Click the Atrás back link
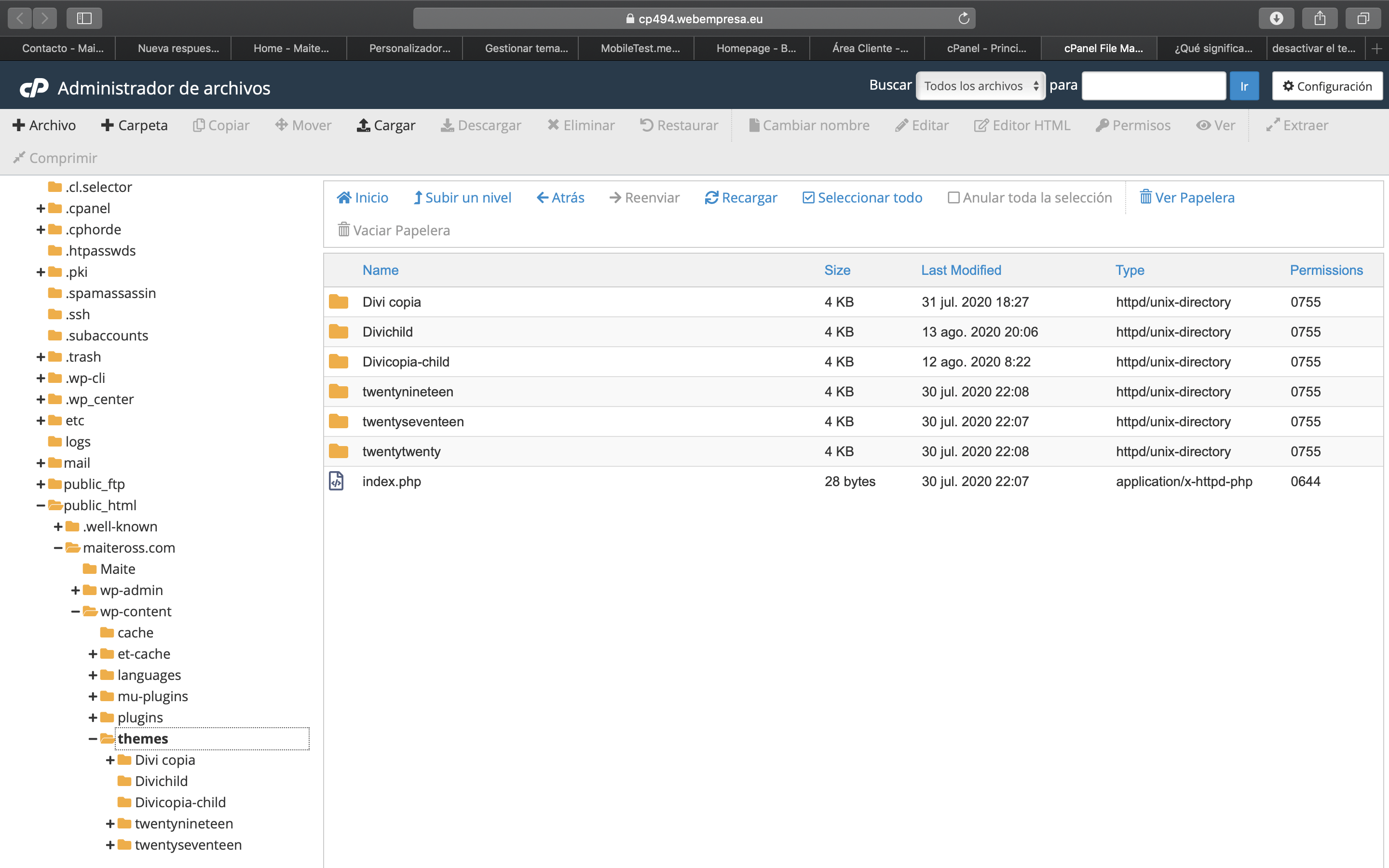 pos(560,198)
